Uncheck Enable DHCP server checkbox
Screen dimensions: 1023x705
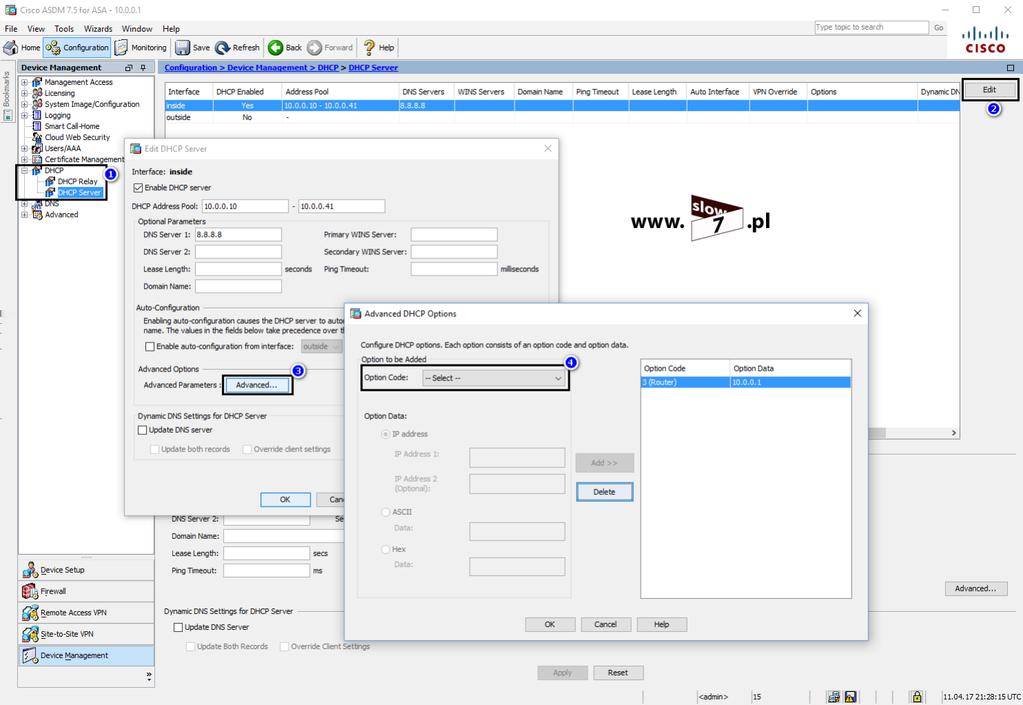tap(138, 188)
